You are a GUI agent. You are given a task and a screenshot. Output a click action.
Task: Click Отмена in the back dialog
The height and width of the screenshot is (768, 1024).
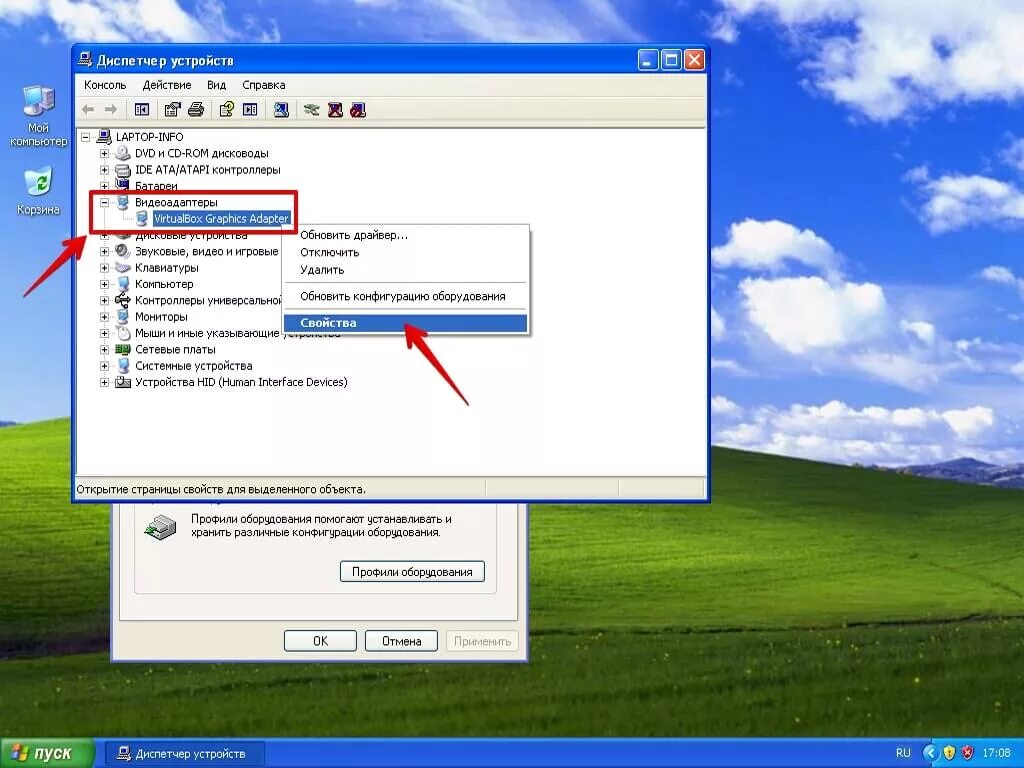tap(401, 641)
